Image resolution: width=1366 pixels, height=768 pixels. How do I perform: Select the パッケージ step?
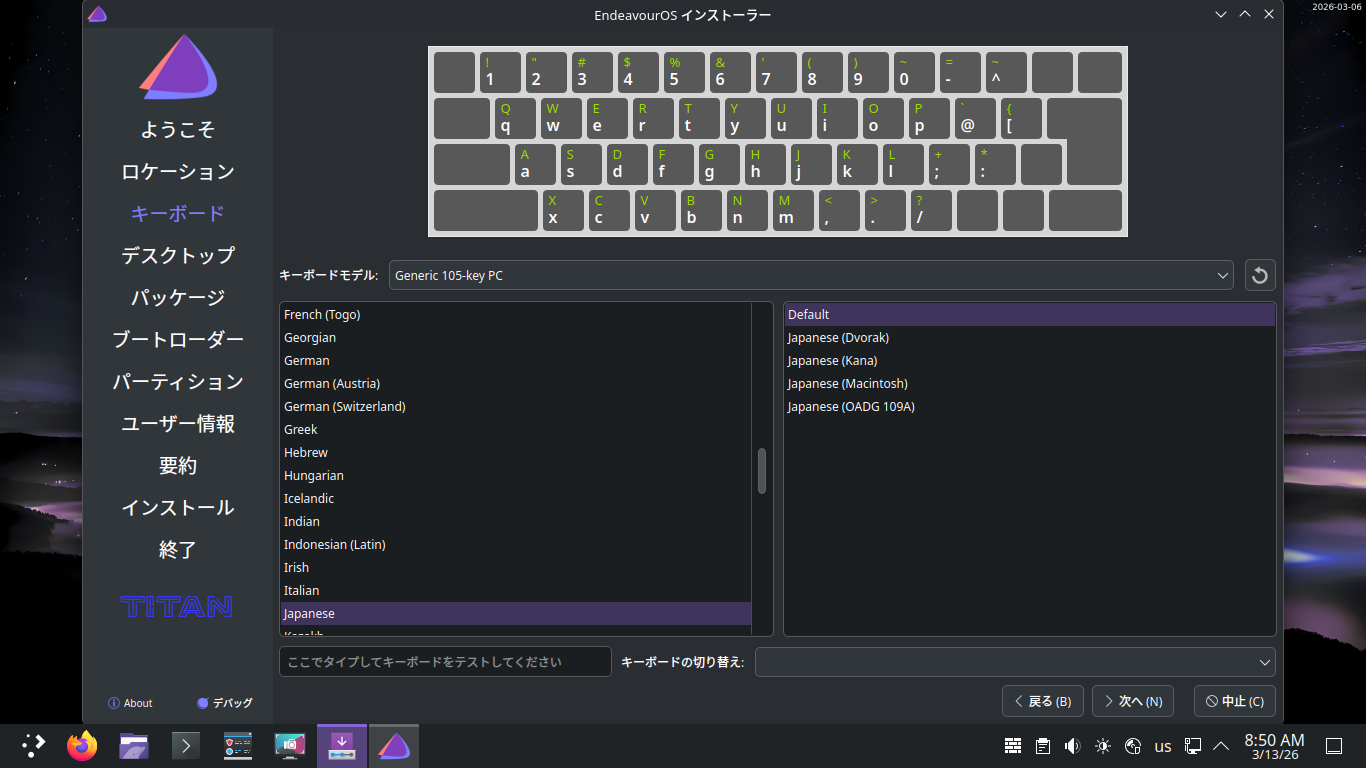[178, 298]
